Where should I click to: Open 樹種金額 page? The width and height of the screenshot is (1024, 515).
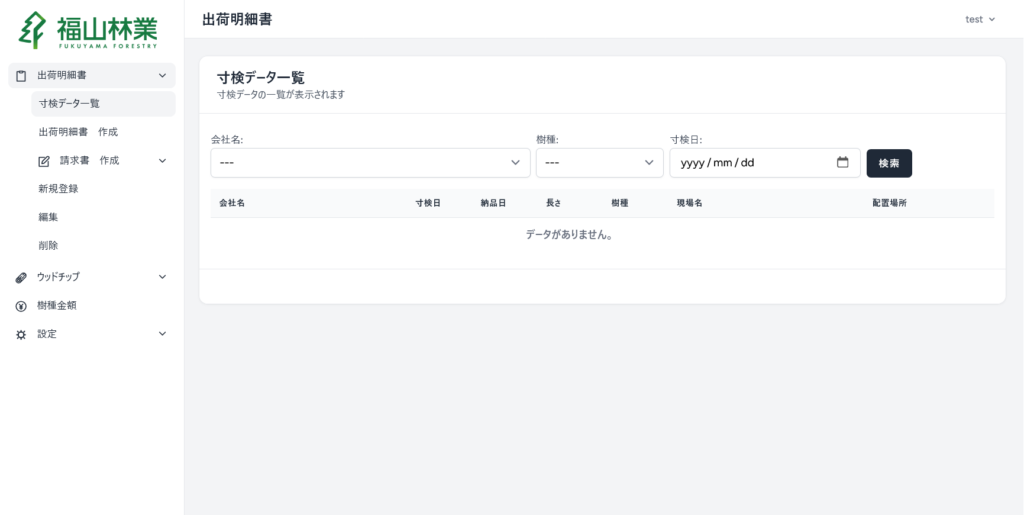tap(57, 305)
